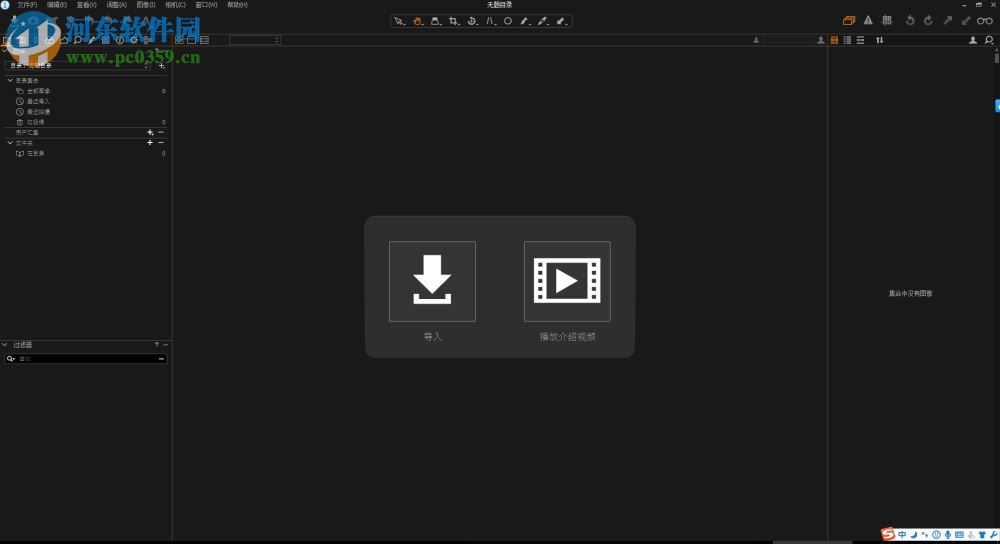Open the 图像(I) menu

coord(145,4)
